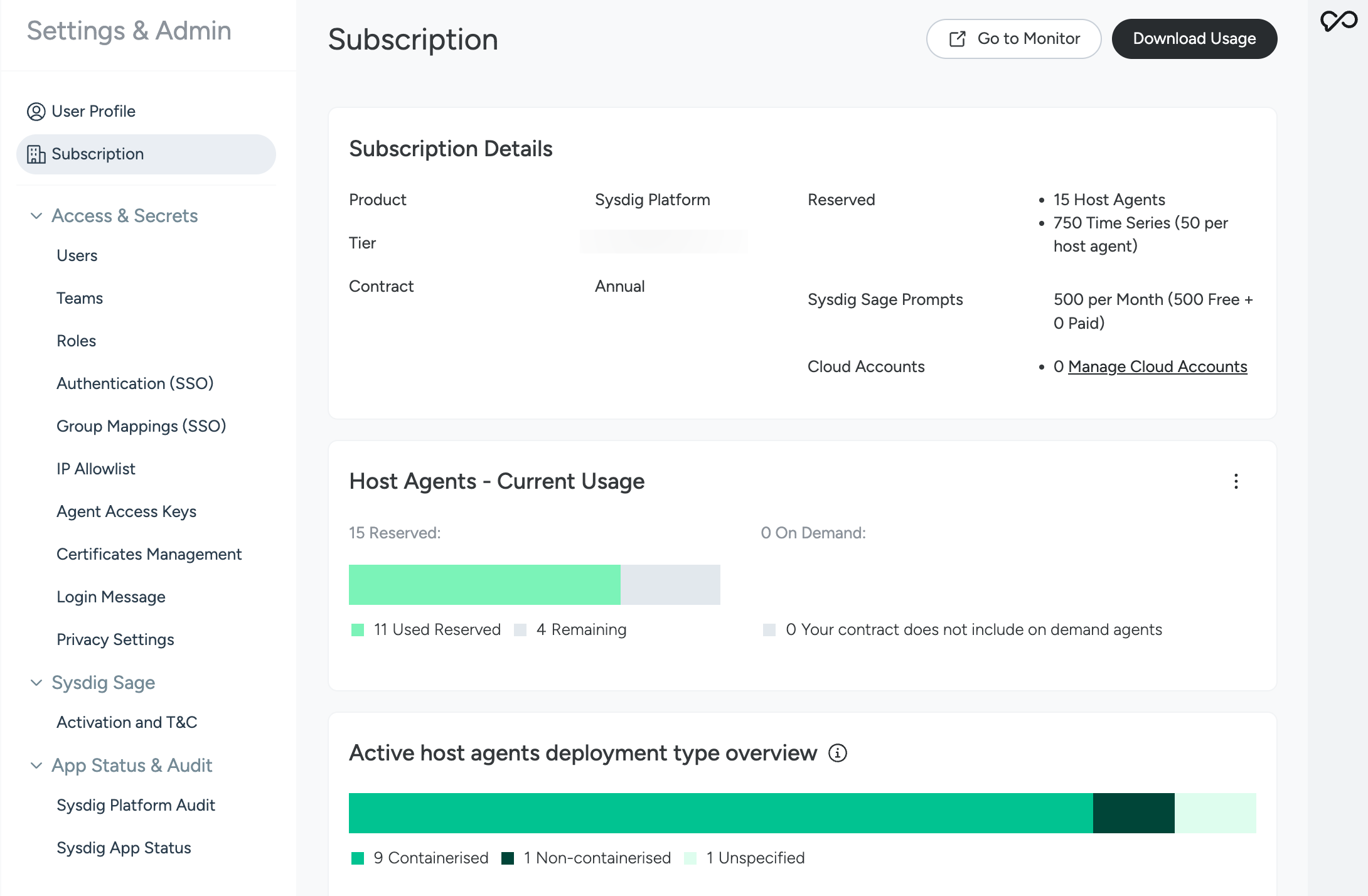The image size is (1368, 896).
Task: Select the Subscription menu item
Action: pyautogui.click(x=146, y=154)
